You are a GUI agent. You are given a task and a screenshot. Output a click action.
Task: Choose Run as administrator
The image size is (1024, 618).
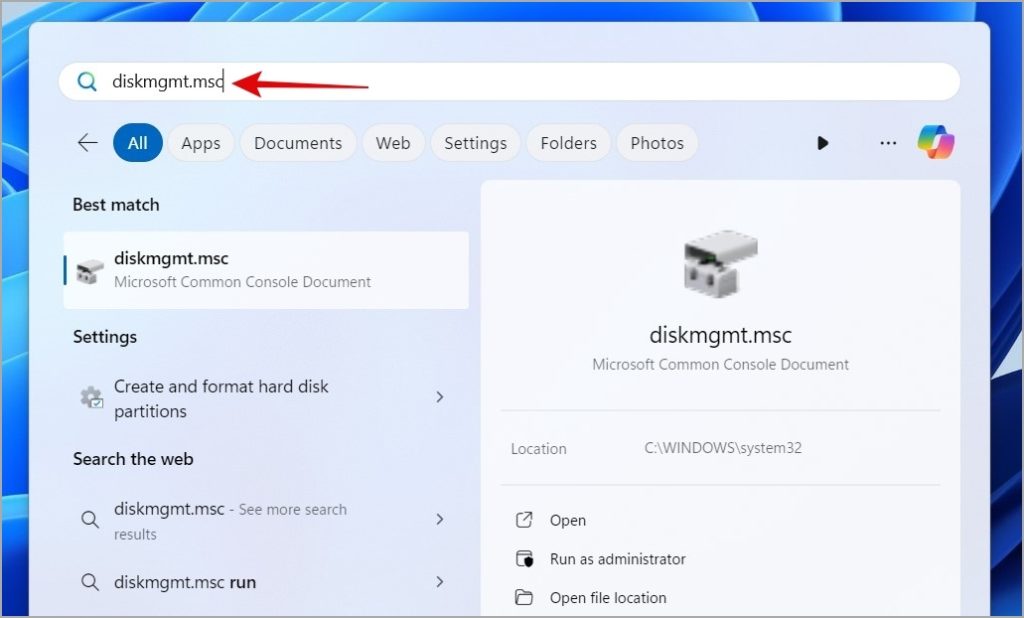tap(618, 559)
